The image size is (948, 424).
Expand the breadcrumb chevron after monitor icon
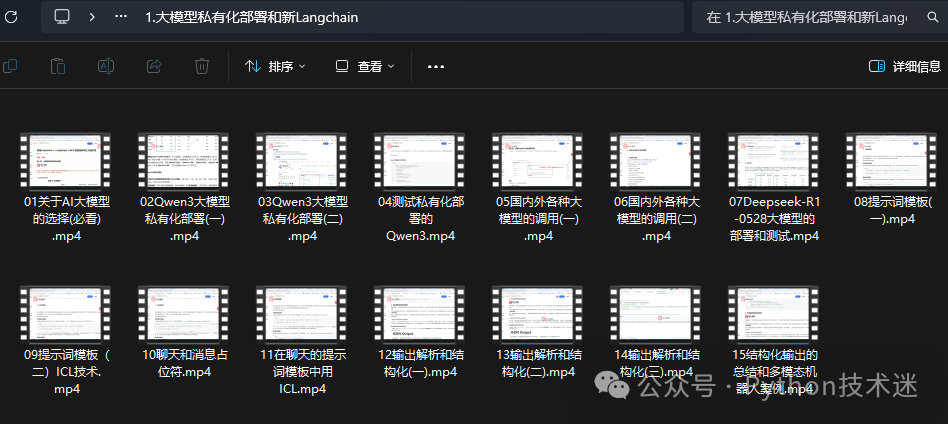92,17
